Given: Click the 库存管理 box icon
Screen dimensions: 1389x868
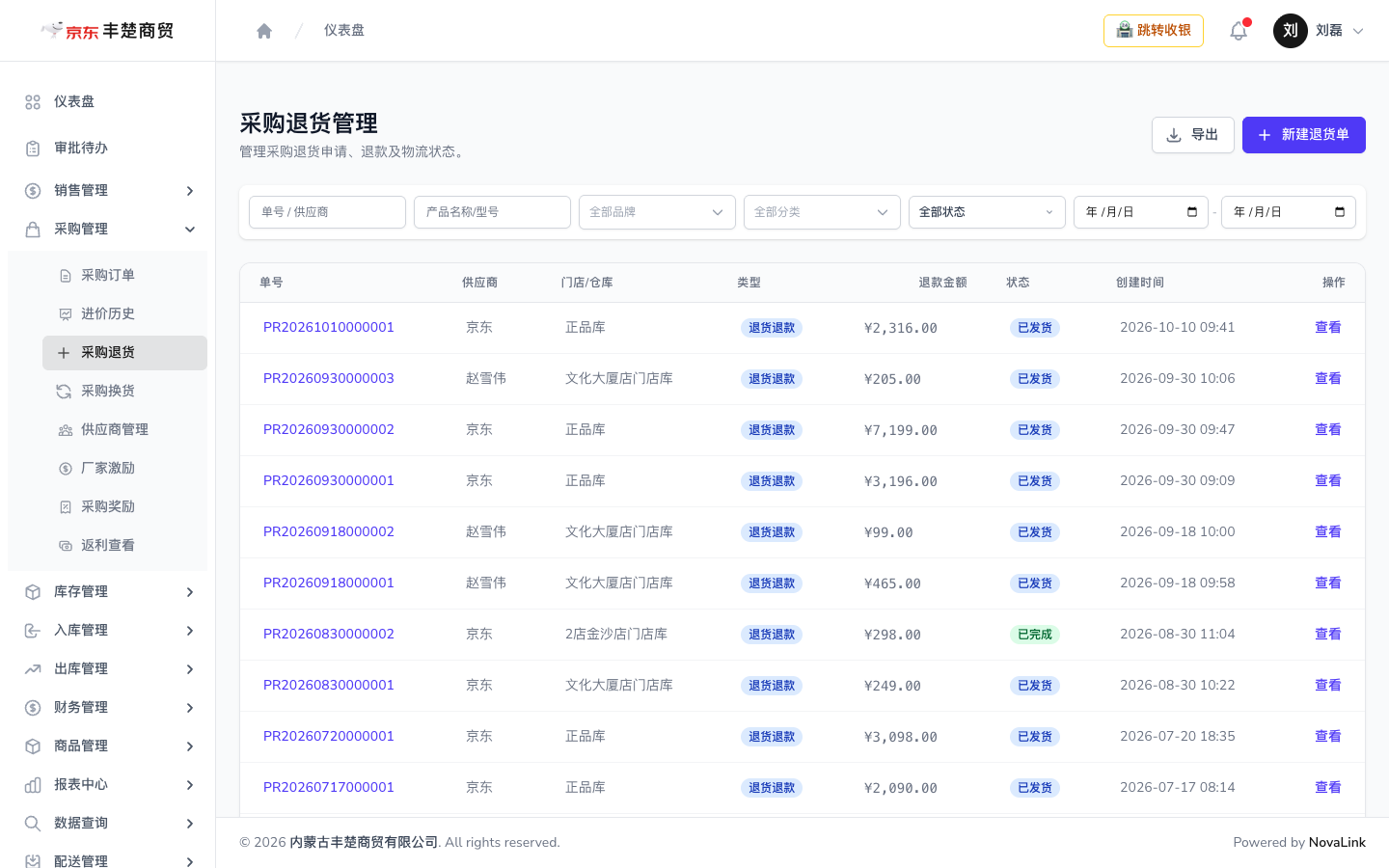Looking at the screenshot, I should pos(33,592).
